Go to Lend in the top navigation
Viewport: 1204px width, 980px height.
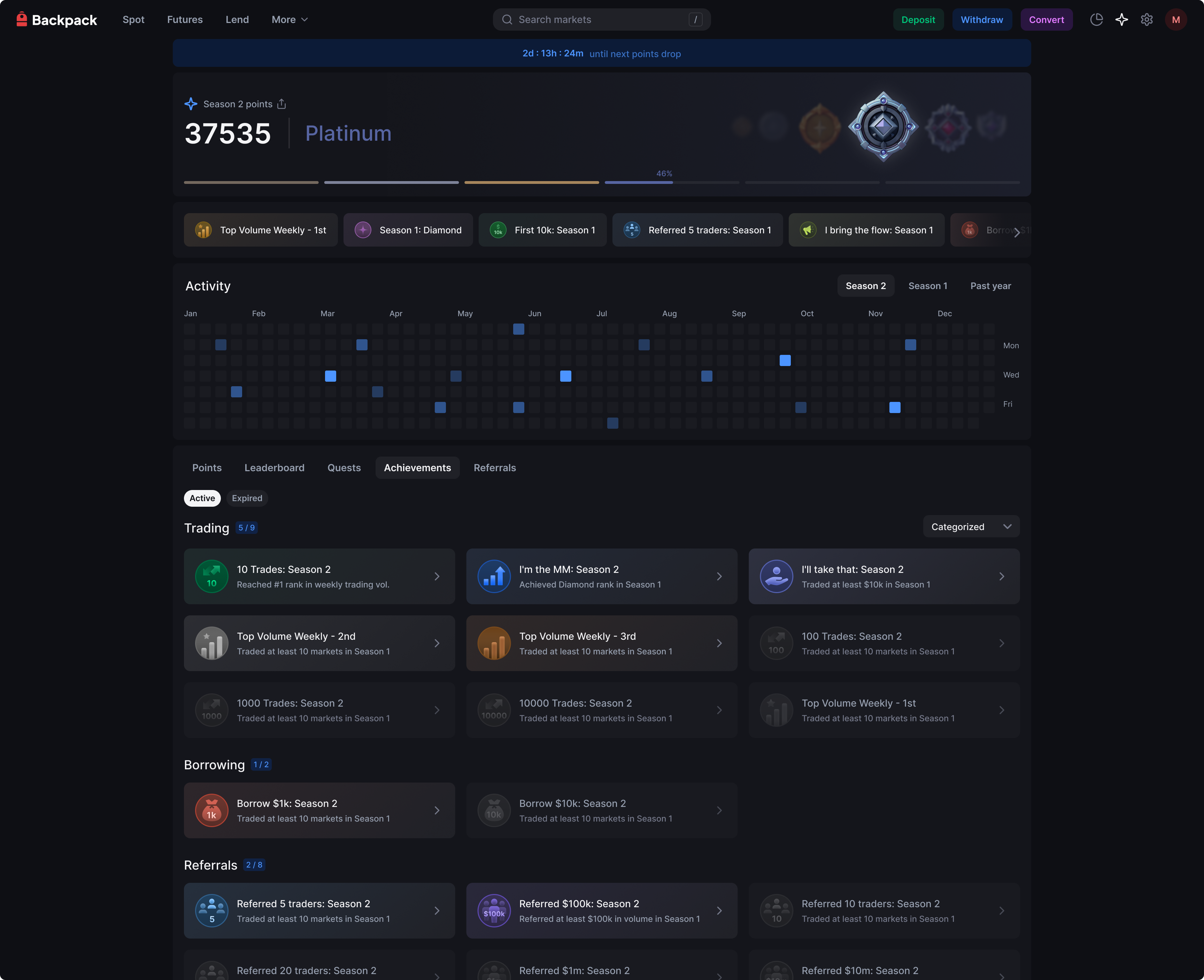(x=237, y=20)
